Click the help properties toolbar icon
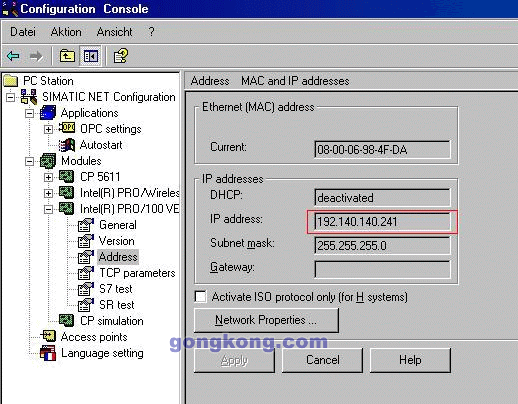This screenshot has width=518, height=404. (x=120, y=56)
